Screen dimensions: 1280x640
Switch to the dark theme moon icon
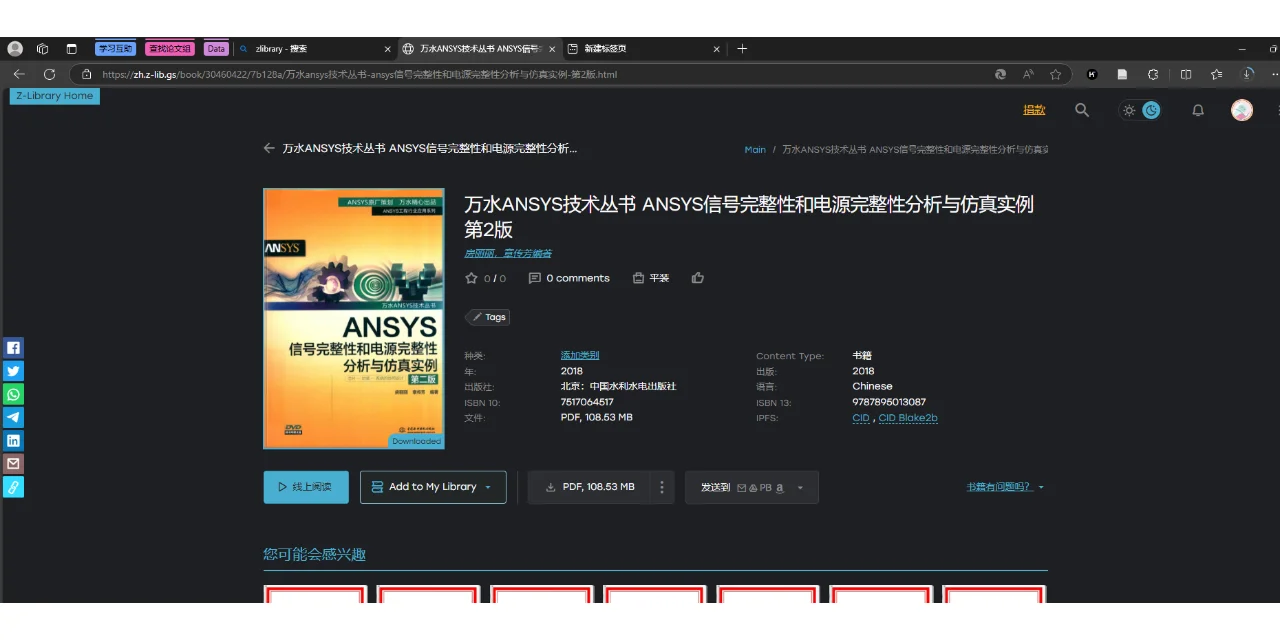(x=1151, y=110)
